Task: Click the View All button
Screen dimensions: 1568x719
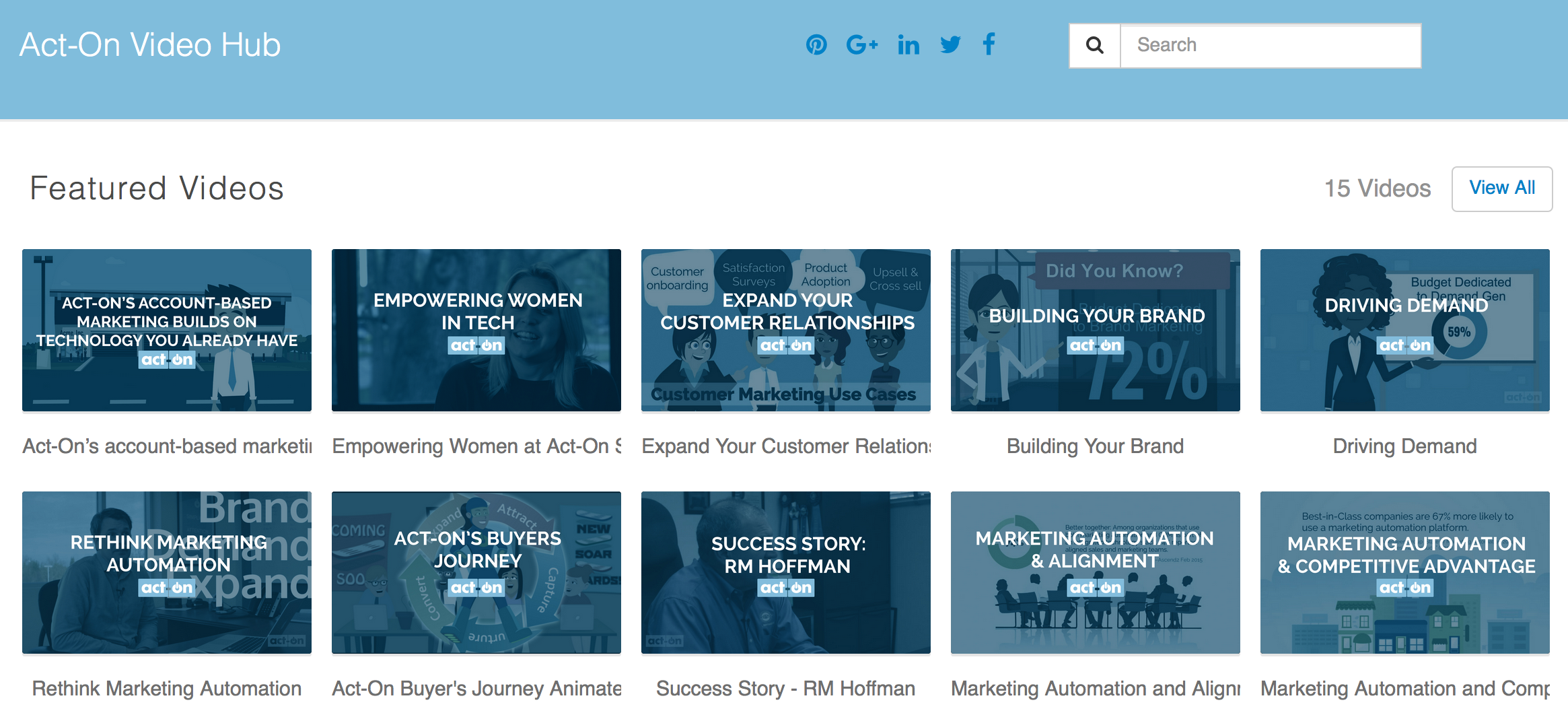Action: pyautogui.click(x=1502, y=189)
